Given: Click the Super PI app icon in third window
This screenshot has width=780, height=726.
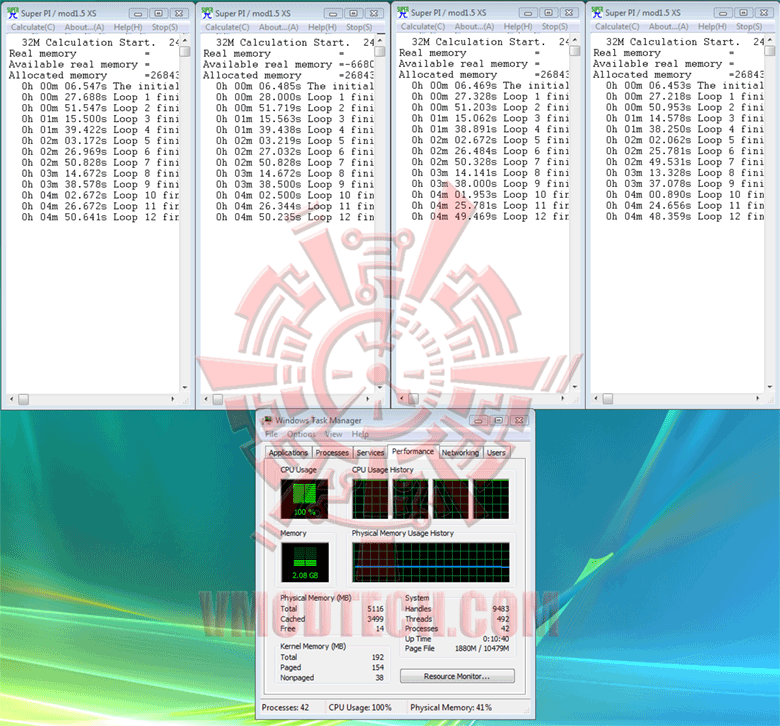Looking at the screenshot, I should point(403,13).
